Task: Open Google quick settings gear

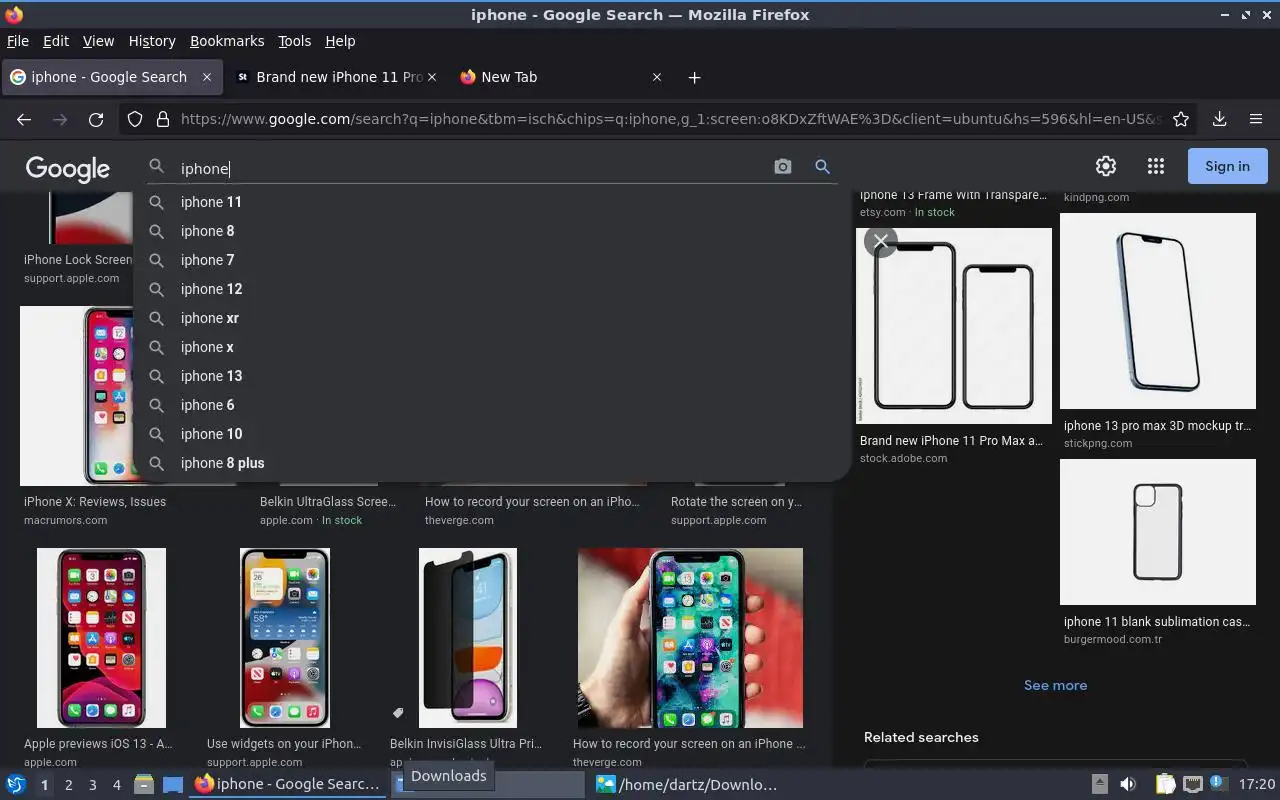Action: pyautogui.click(x=1106, y=166)
